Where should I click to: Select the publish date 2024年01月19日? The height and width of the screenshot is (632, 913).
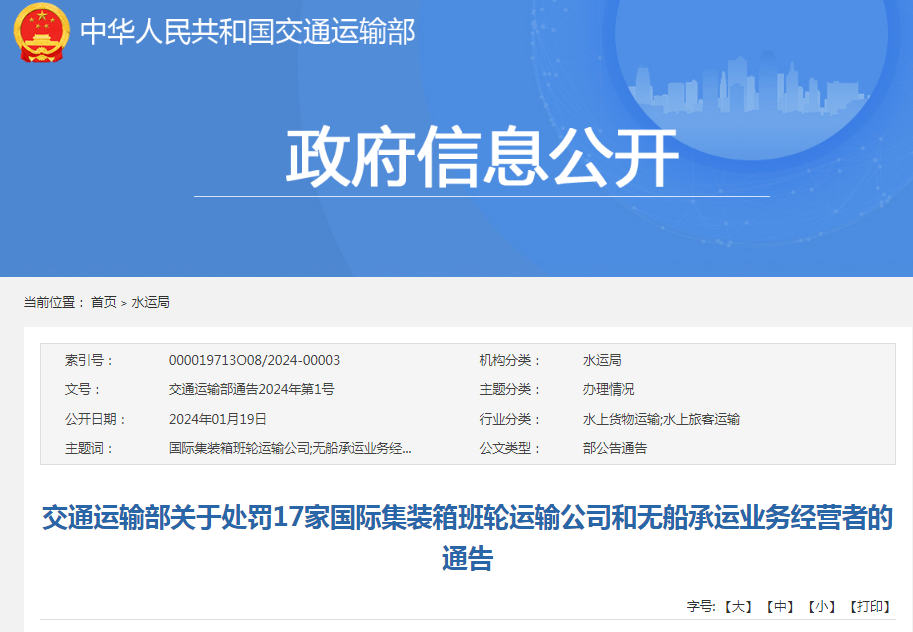coord(218,419)
